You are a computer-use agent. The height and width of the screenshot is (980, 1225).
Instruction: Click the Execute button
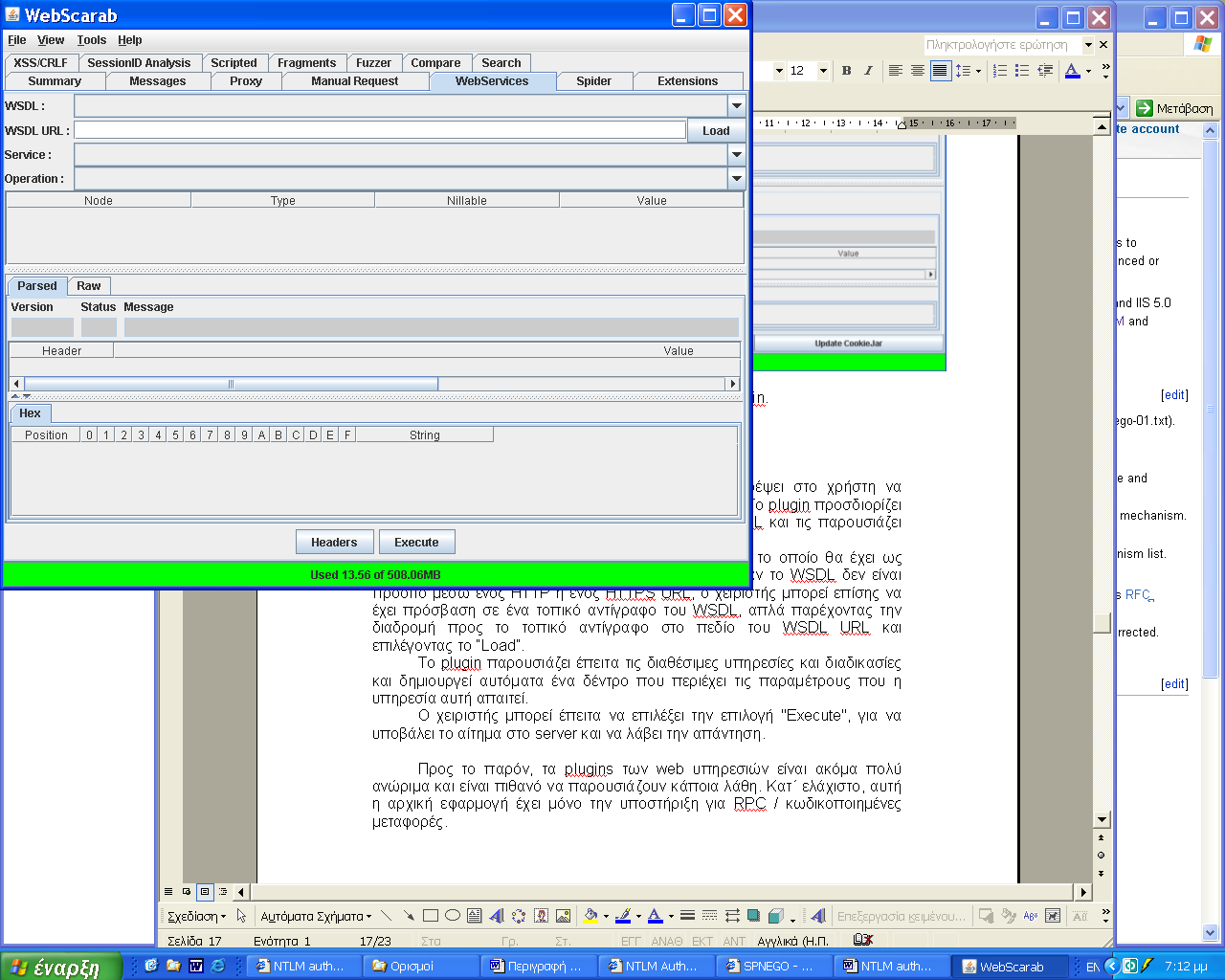point(416,543)
